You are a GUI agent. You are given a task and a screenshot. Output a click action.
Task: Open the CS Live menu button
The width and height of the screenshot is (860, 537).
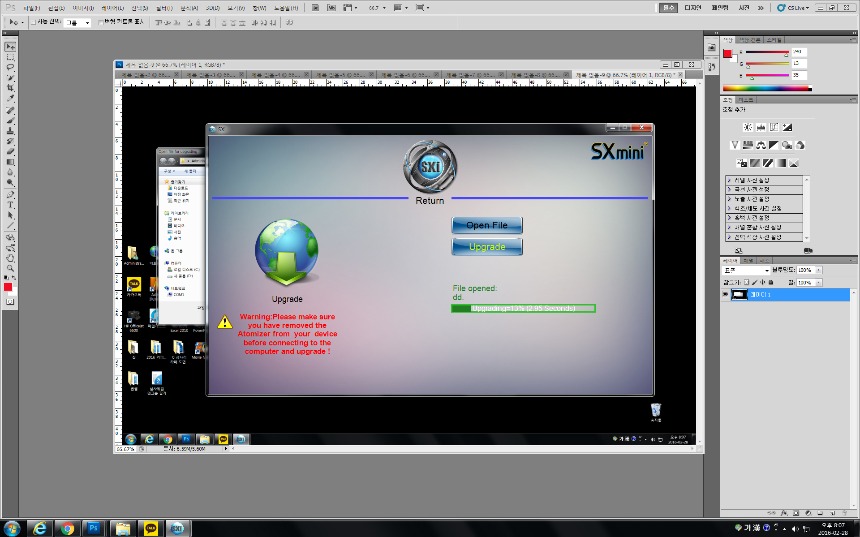793,8
